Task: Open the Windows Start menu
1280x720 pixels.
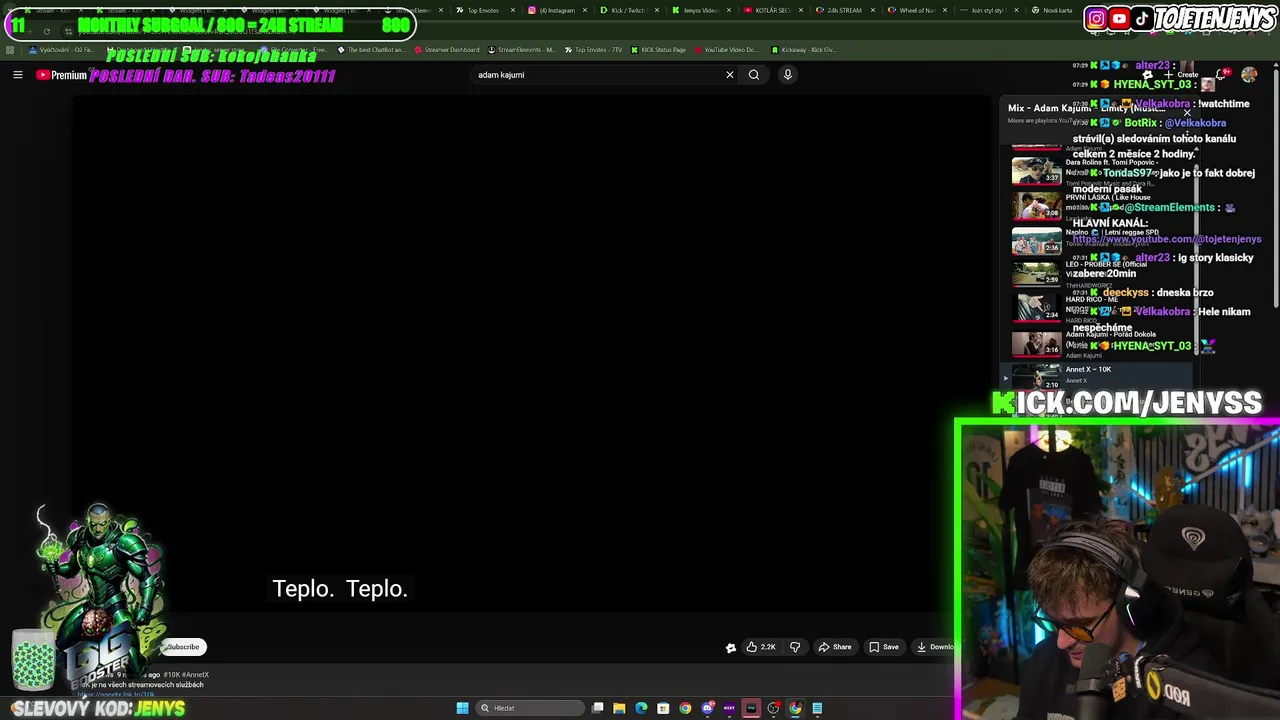Action: pyautogui.click(x=462, y=708)
